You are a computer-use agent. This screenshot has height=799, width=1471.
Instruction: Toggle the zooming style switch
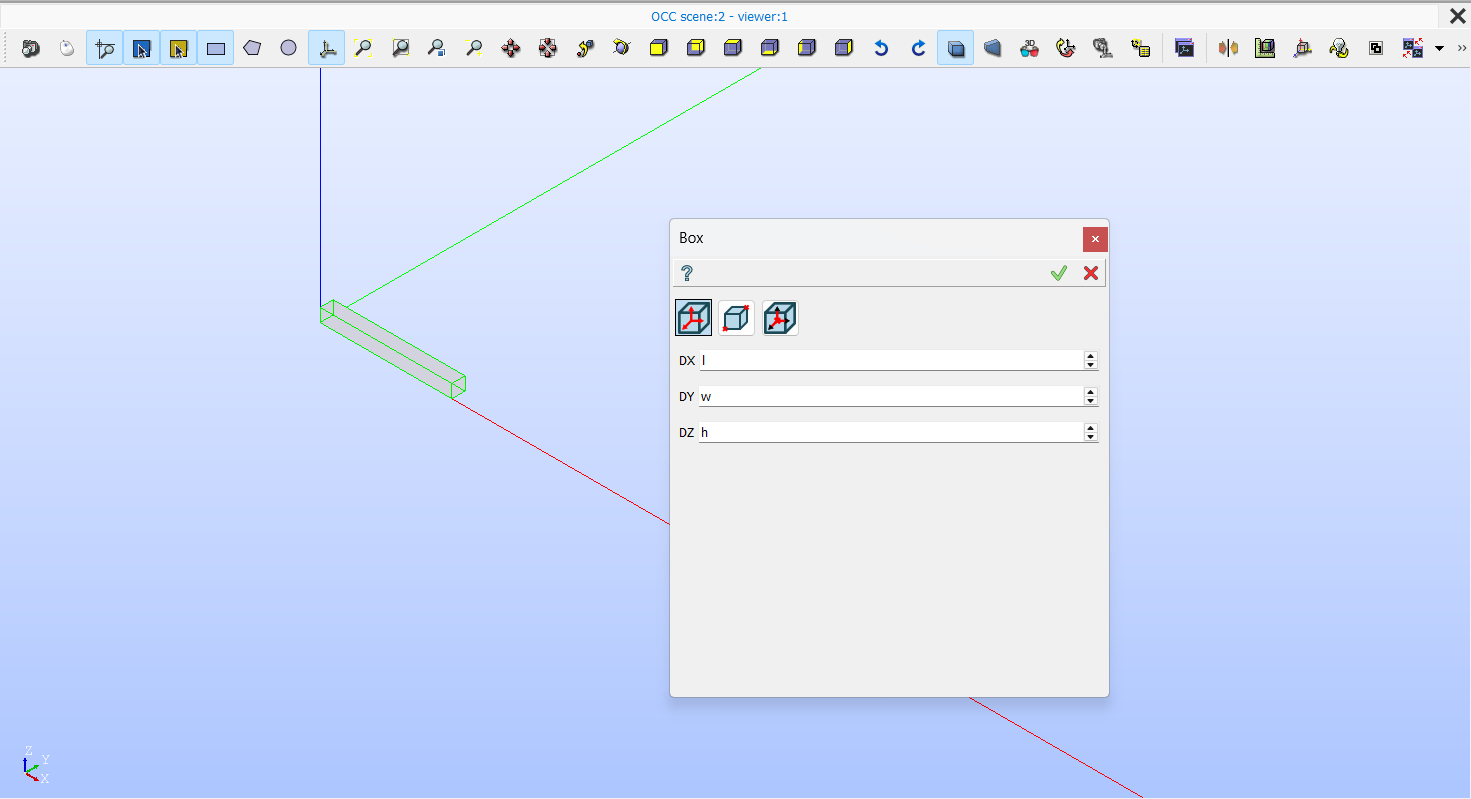[104, 48]
